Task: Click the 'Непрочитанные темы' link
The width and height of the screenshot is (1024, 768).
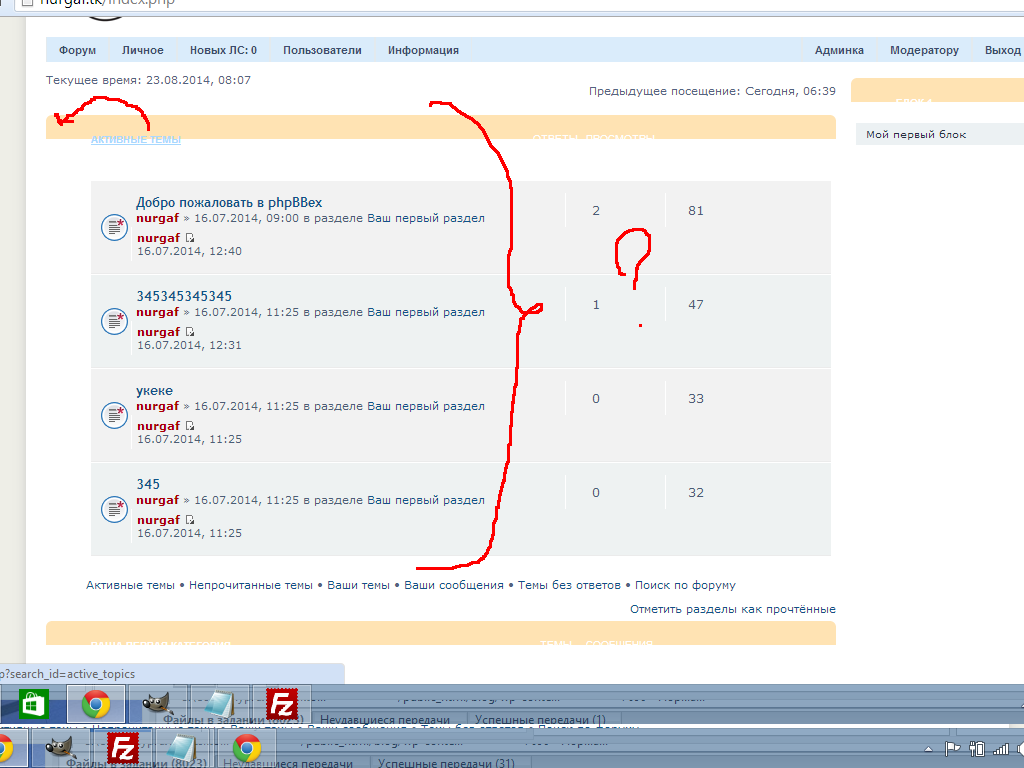Action: [251, 585]
